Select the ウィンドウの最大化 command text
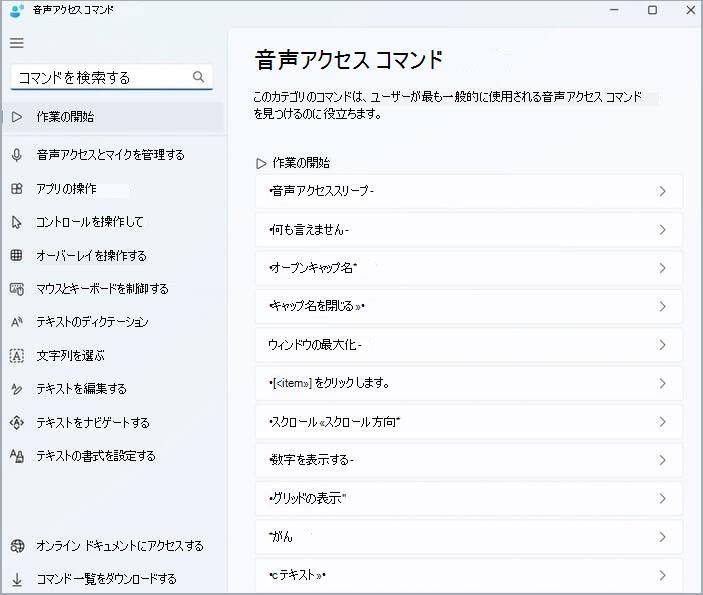Viewport: 703px width, 595px height. (315, 344)
